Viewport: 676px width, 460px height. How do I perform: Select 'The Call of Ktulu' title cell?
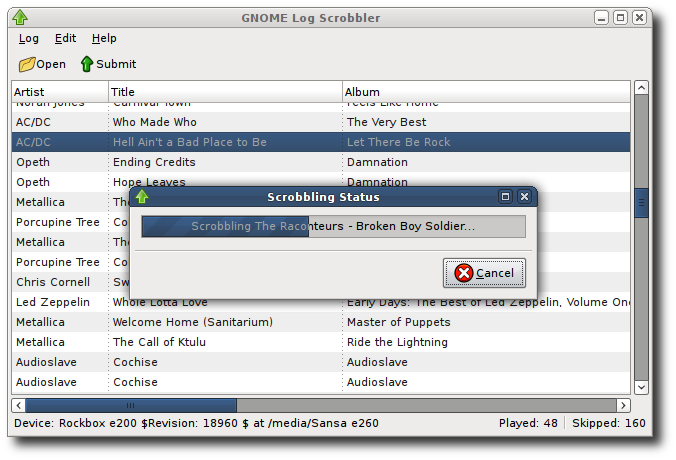[225, 342]
